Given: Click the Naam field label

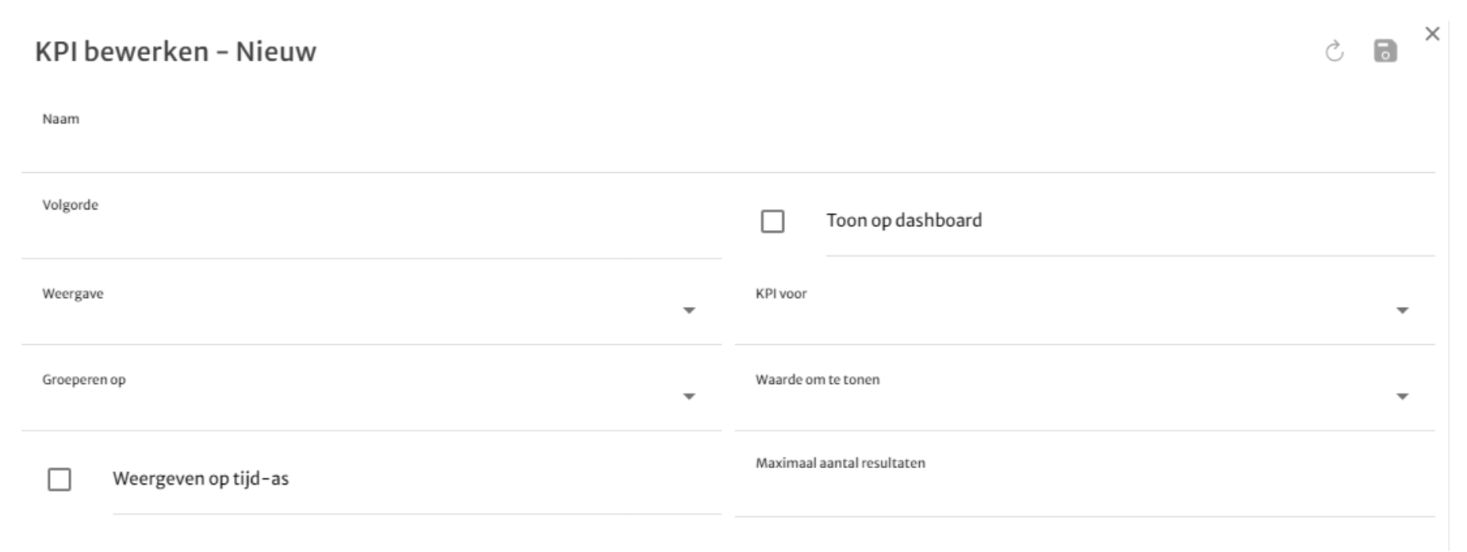Looking at the screenshot, I should (x=61, y=119).
